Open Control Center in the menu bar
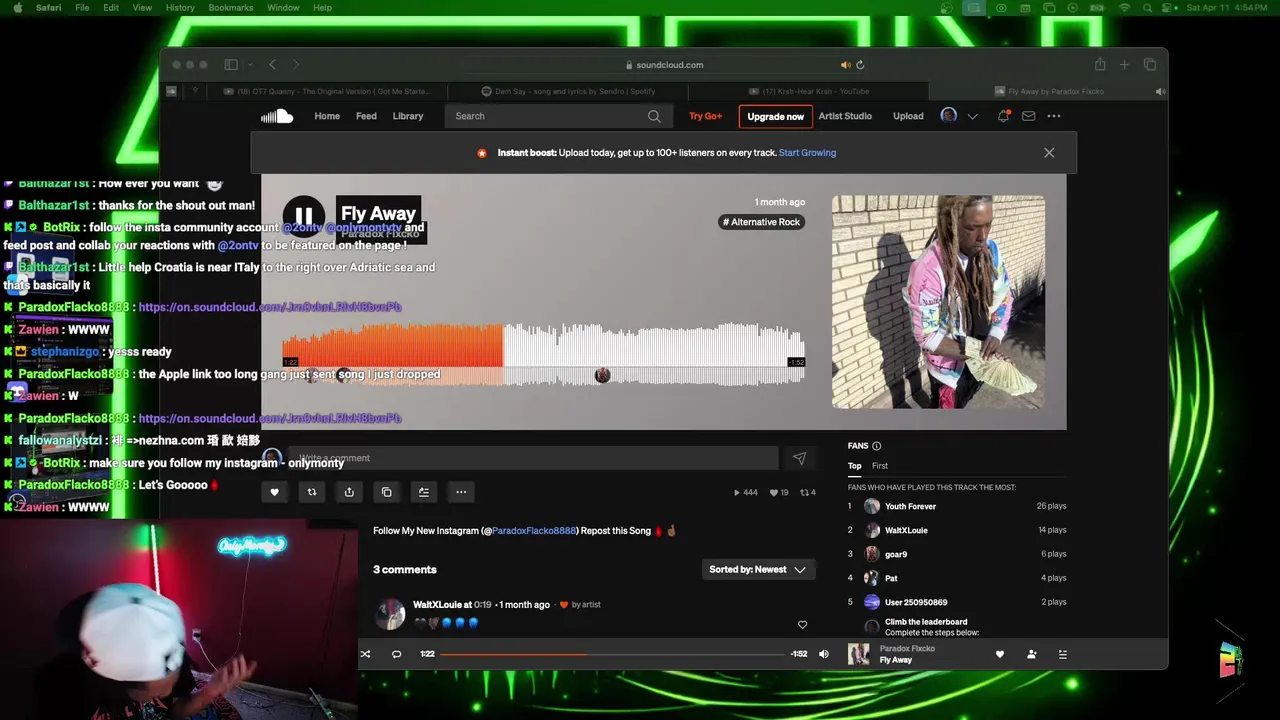 (x=1166, y=8)
